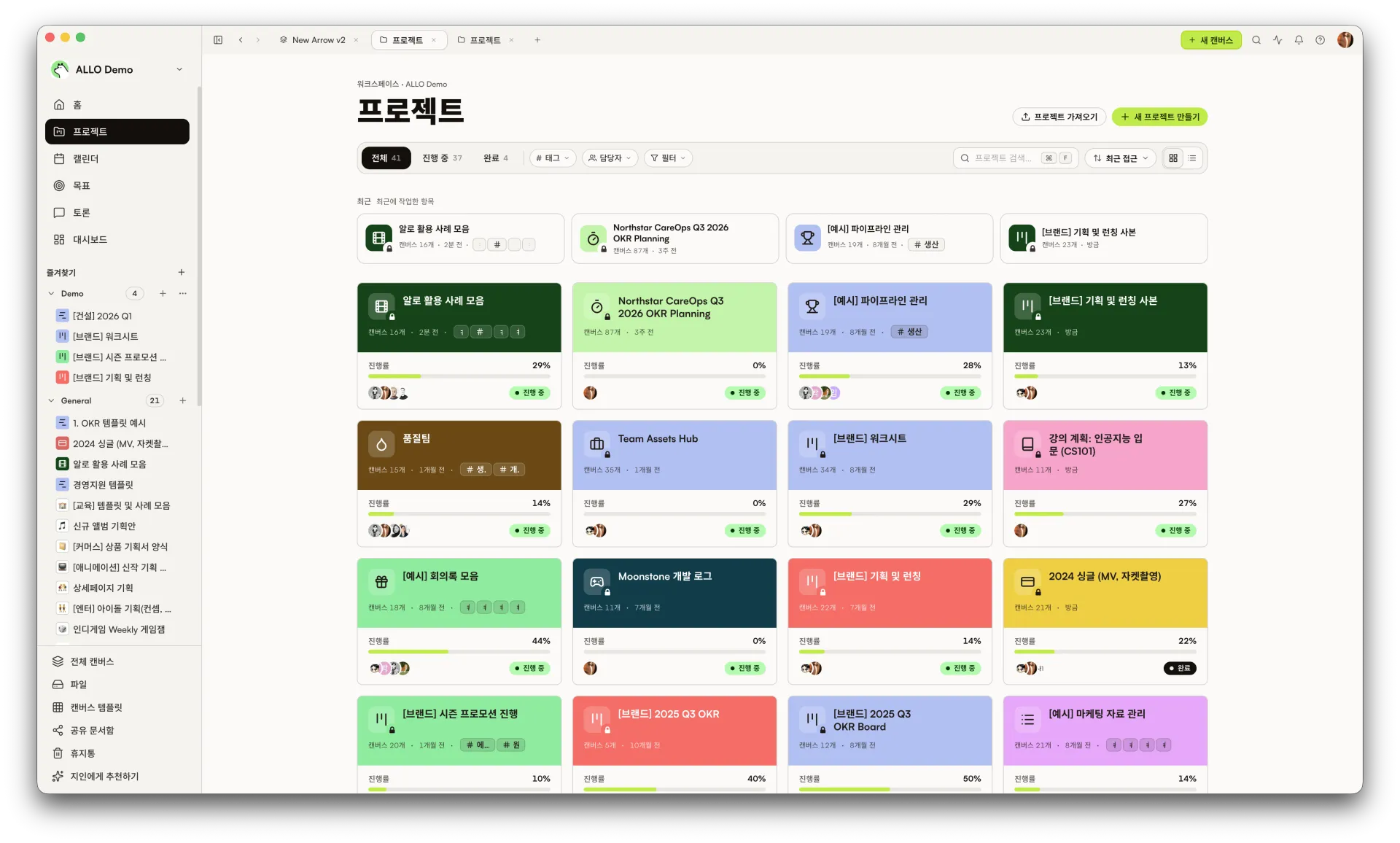Close the New Arrow v2 tab
Viewport: 1400px width, 843px height.
[356, 40]
